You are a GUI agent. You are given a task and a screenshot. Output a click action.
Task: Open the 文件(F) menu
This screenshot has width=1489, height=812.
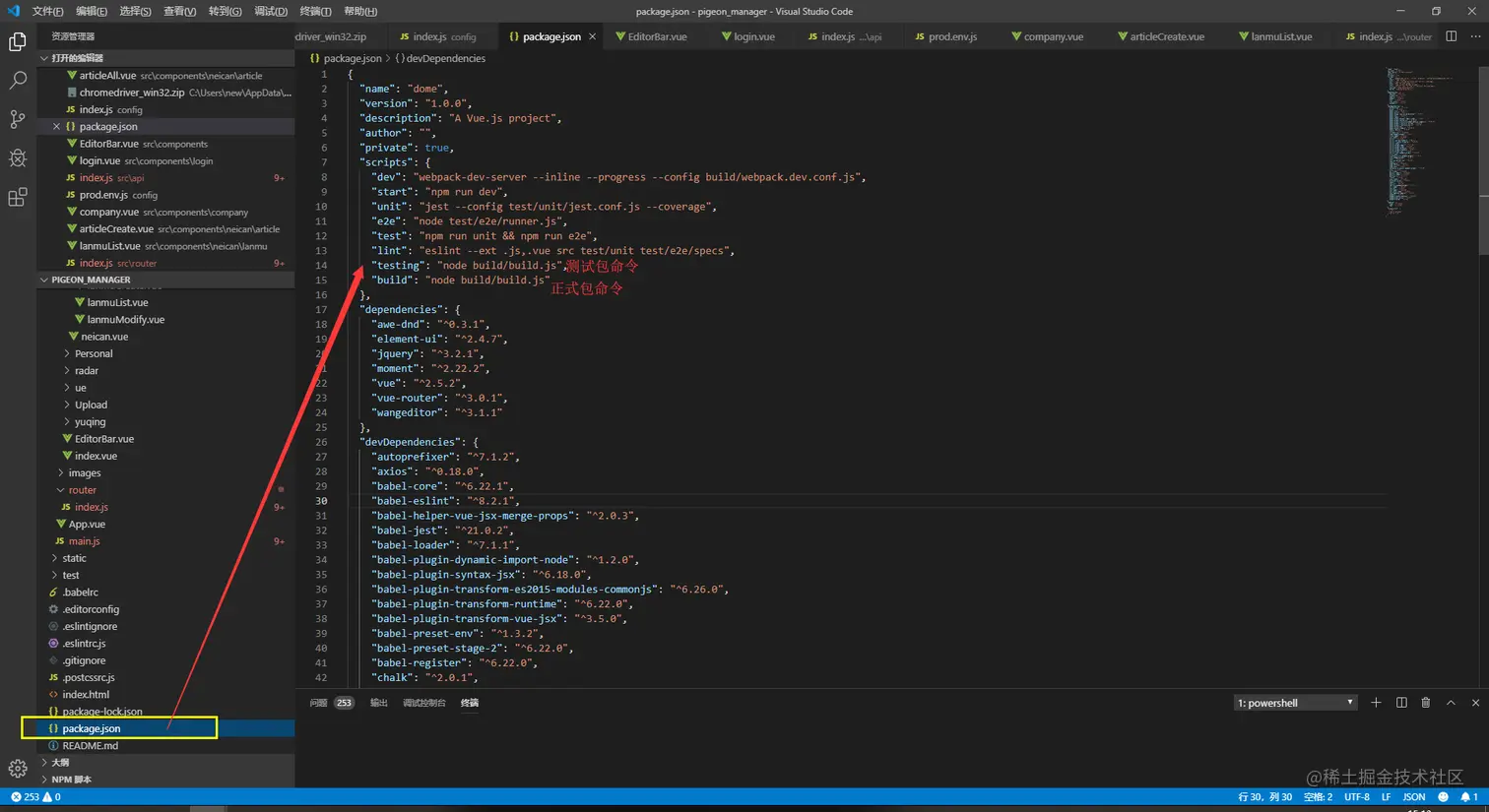pos(47,12)
